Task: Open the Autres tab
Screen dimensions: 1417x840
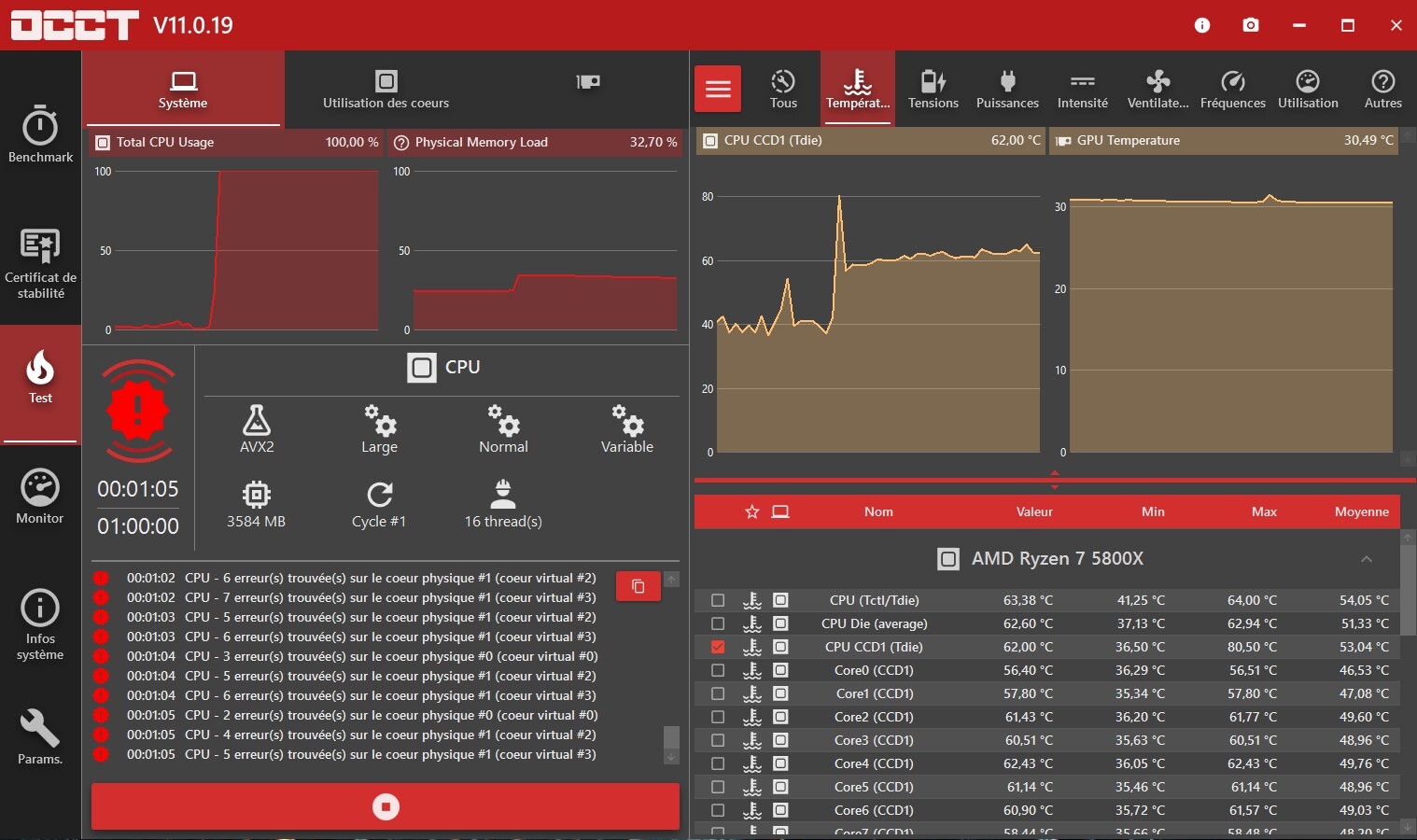Action: point(1383,89)
